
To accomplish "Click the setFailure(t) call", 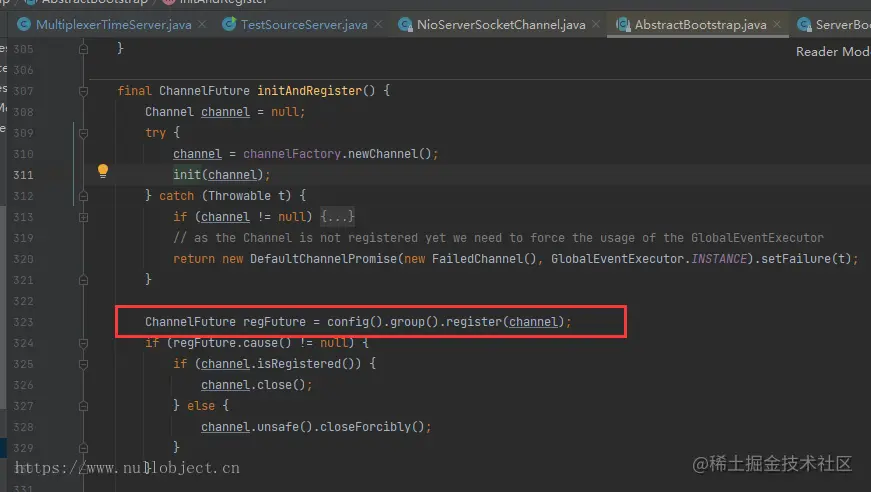I will point(805,259).
